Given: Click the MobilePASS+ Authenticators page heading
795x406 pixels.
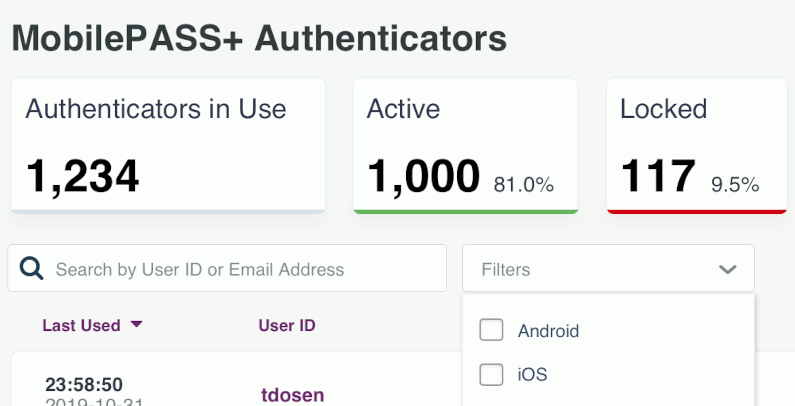Looking at the screenshot, I should pyautogui.click(x=259, y=38).
